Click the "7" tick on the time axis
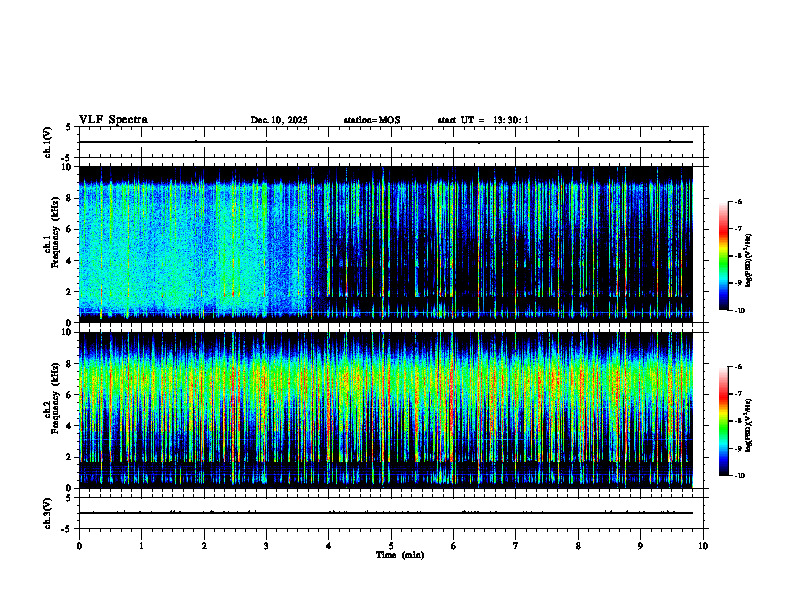 [516, 546]
